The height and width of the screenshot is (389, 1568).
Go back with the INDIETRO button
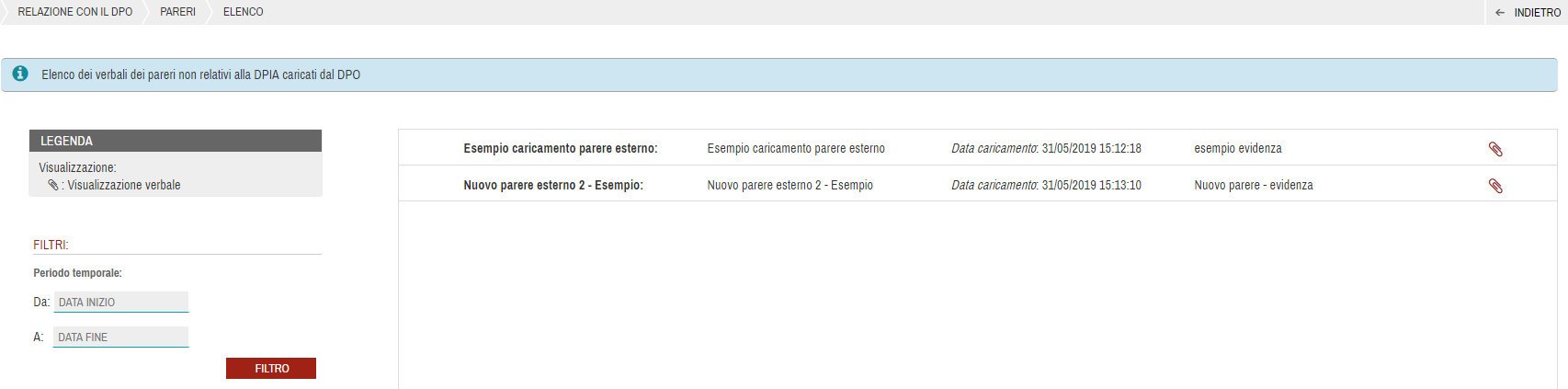[x=1528, y=12]
